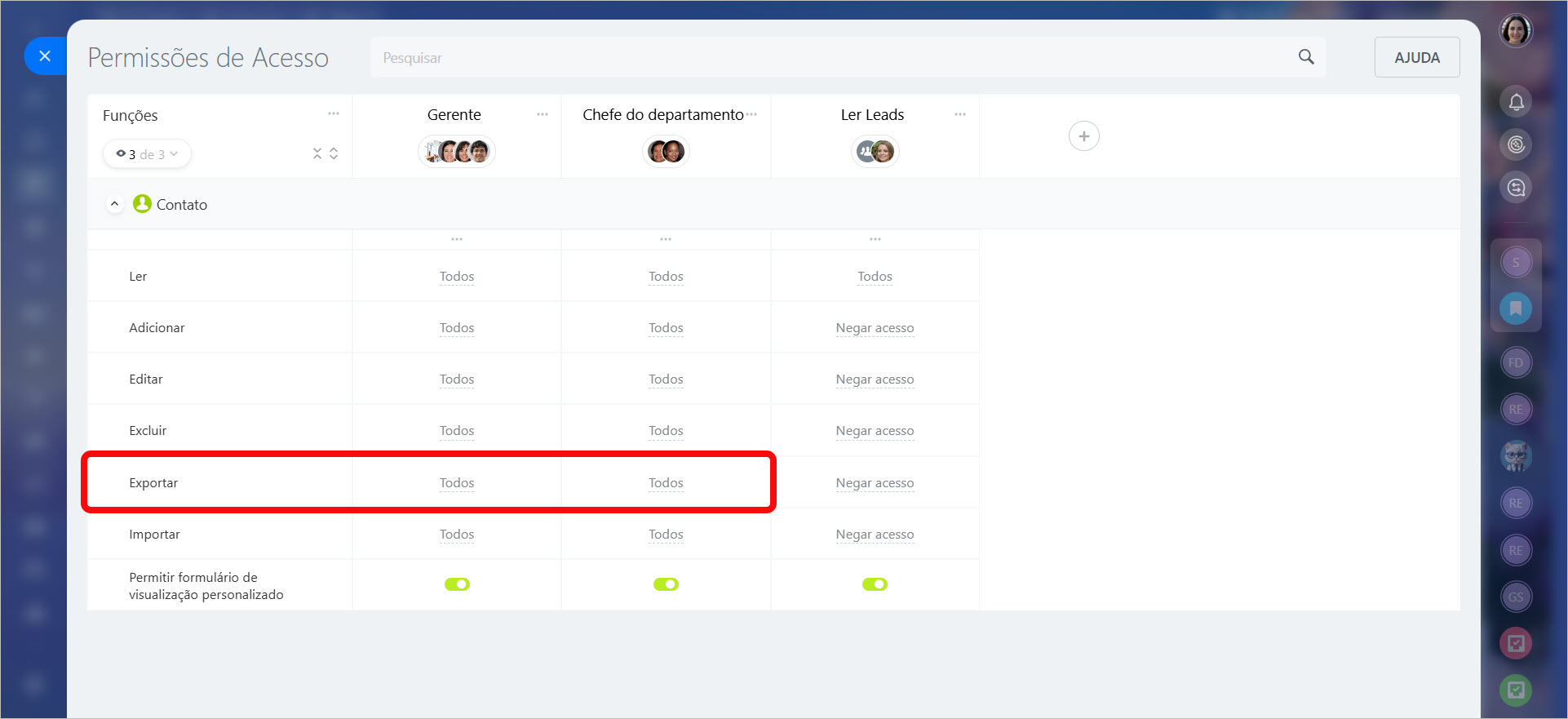Open the user profile avatar
The width and height of the screenshot is (1568, 719).
(x=1516, y=31)
